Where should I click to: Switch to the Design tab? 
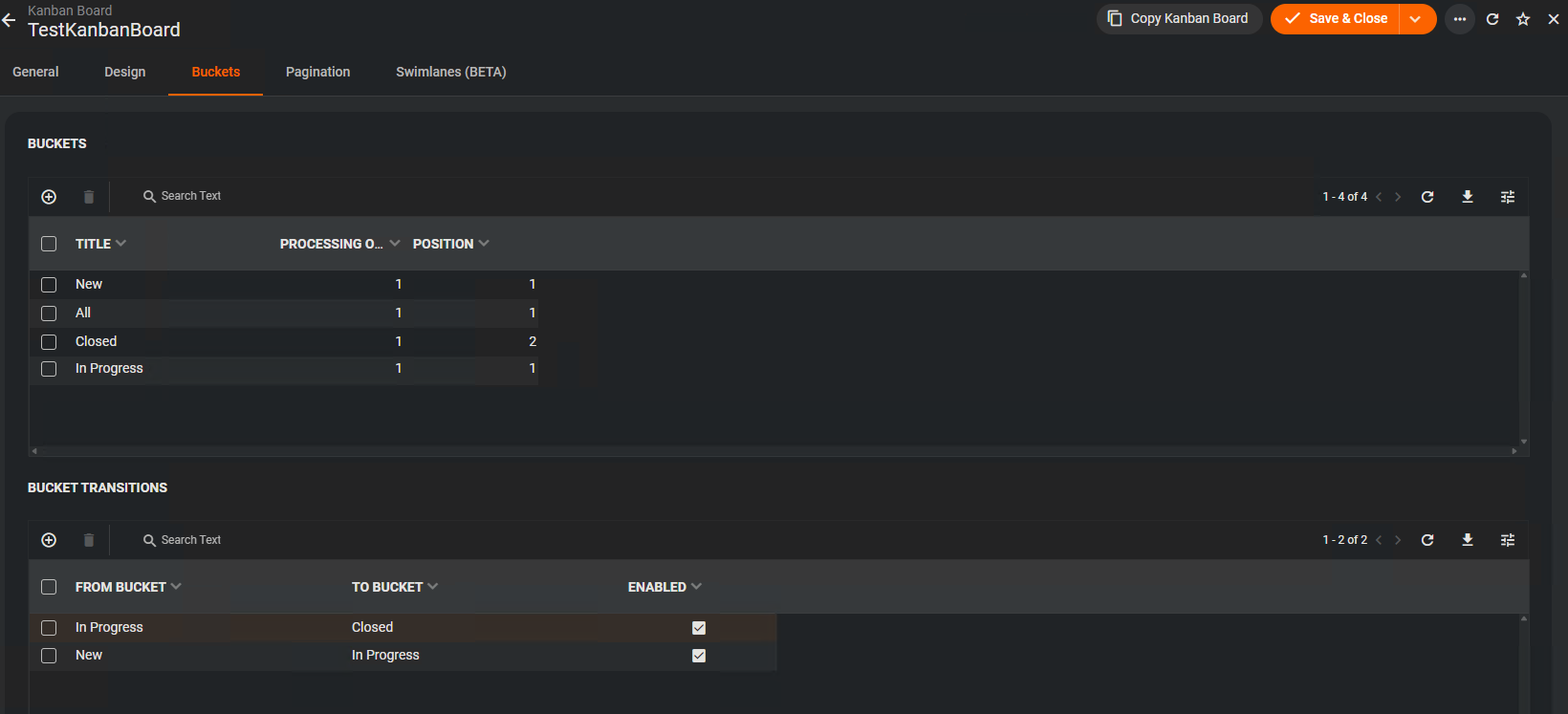point(125,72)
